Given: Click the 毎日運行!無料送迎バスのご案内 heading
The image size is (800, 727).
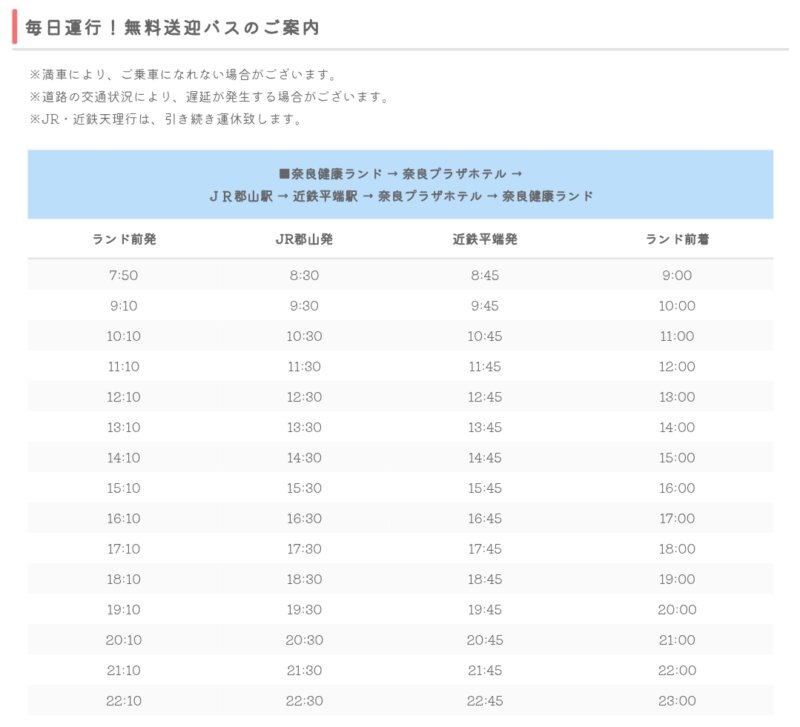Looking at the screenshot, I should click(173, 27).
